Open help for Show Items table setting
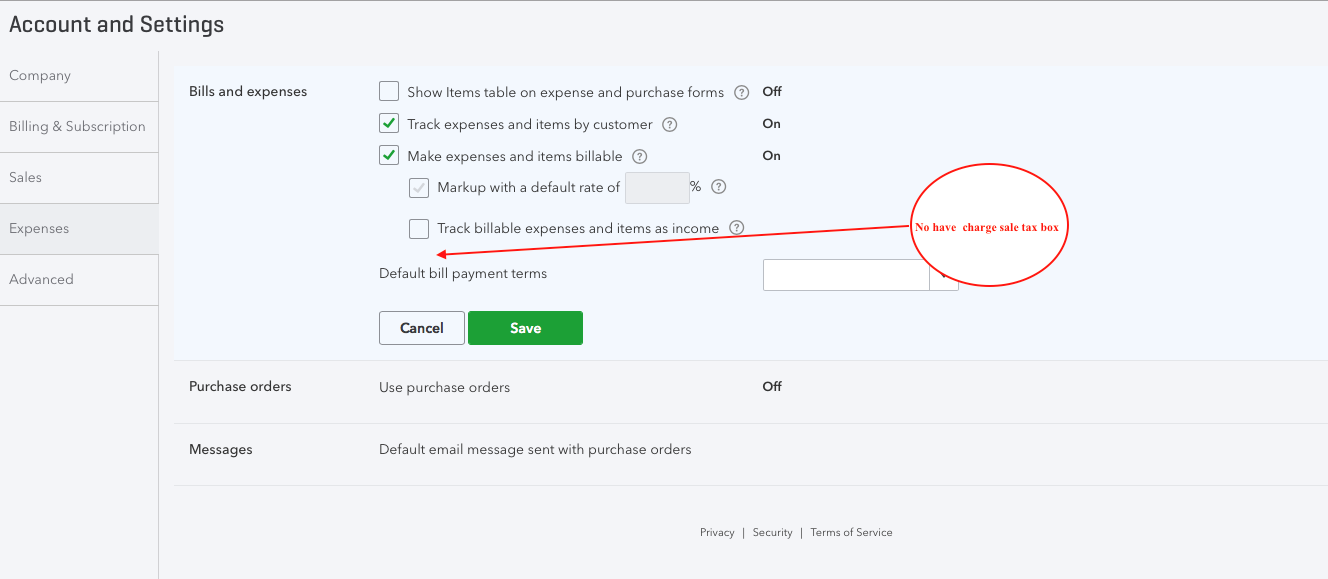Image resolution: width=1328 pixels, height=579 pixels. 741,91
